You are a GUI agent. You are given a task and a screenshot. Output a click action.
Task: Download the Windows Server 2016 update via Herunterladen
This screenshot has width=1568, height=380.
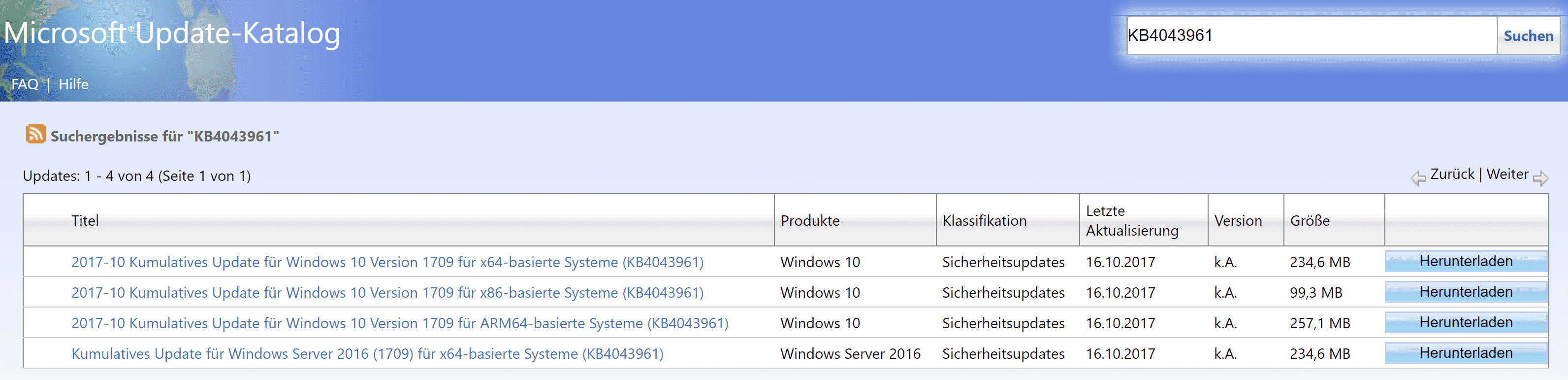point(1466,352)
